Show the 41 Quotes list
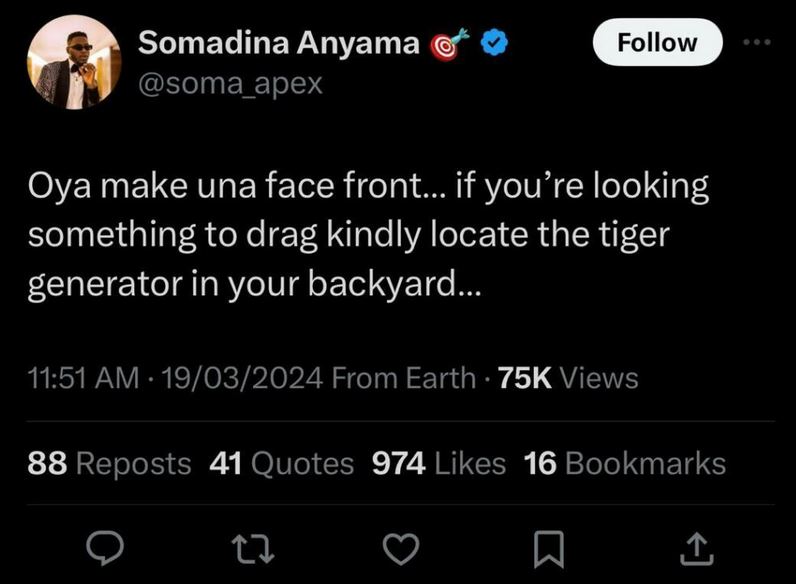This screenshot has height=584, width=796. (x=282, y=463)
